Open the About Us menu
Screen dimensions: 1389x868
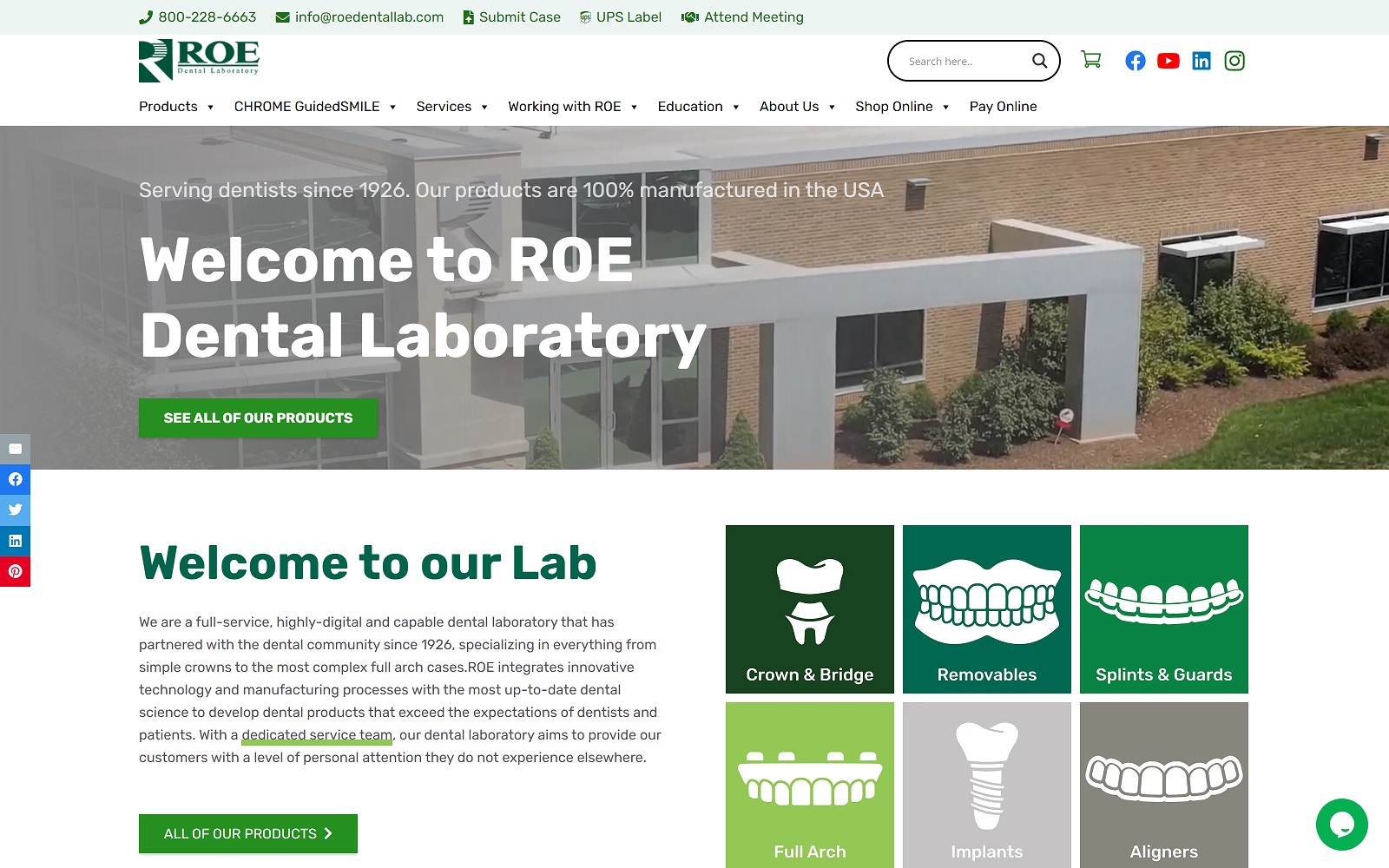tap(789, 106)
